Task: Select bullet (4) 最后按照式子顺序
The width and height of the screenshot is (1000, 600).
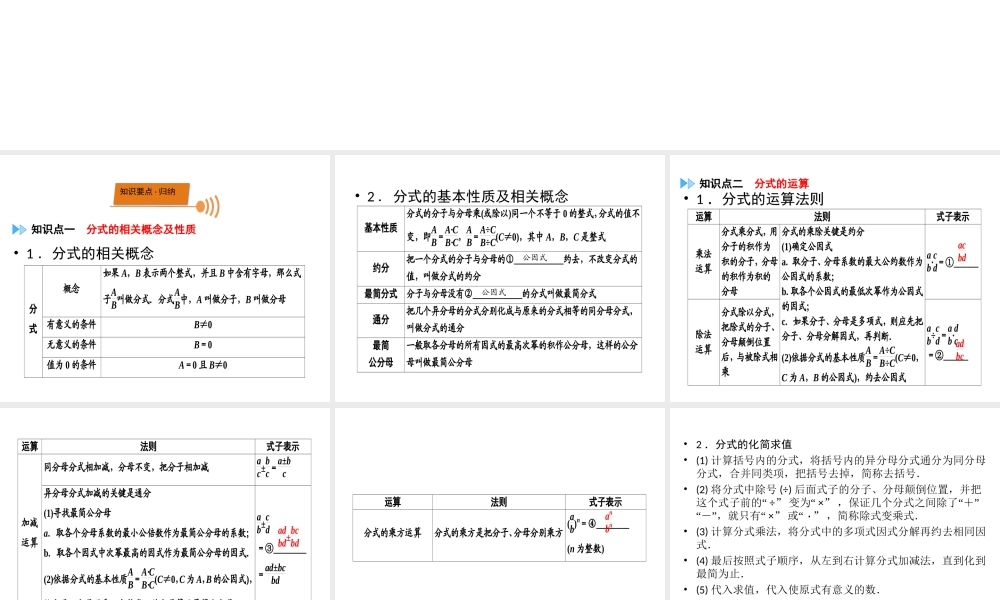Action: [841, 567]
